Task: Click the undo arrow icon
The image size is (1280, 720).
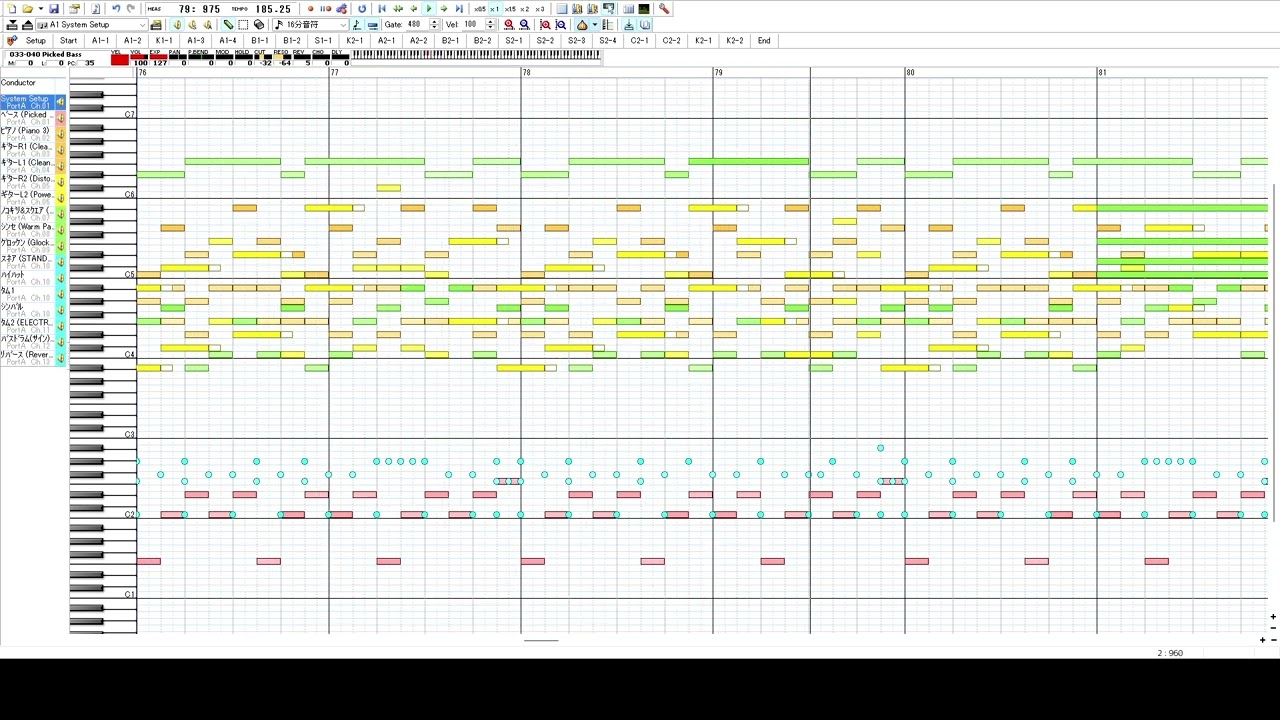Action: click(116, 9)
